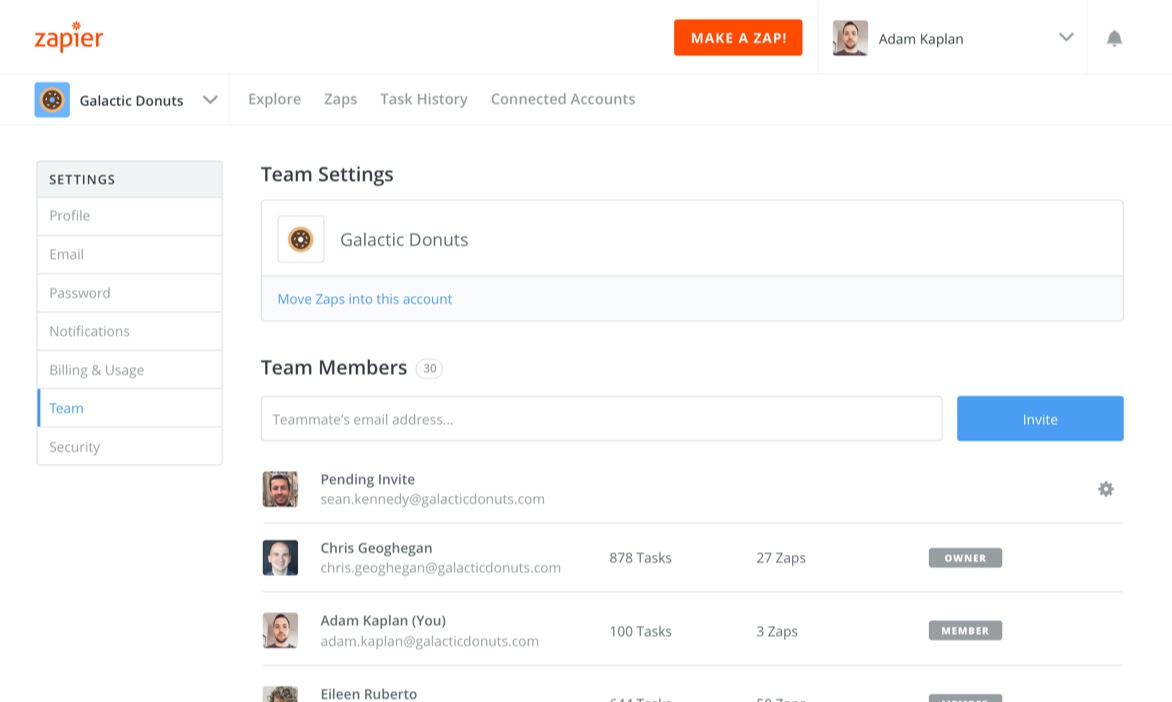Open the Security settings section
The height and width of the screenshot is (702, 1172).
click(74, 447)
